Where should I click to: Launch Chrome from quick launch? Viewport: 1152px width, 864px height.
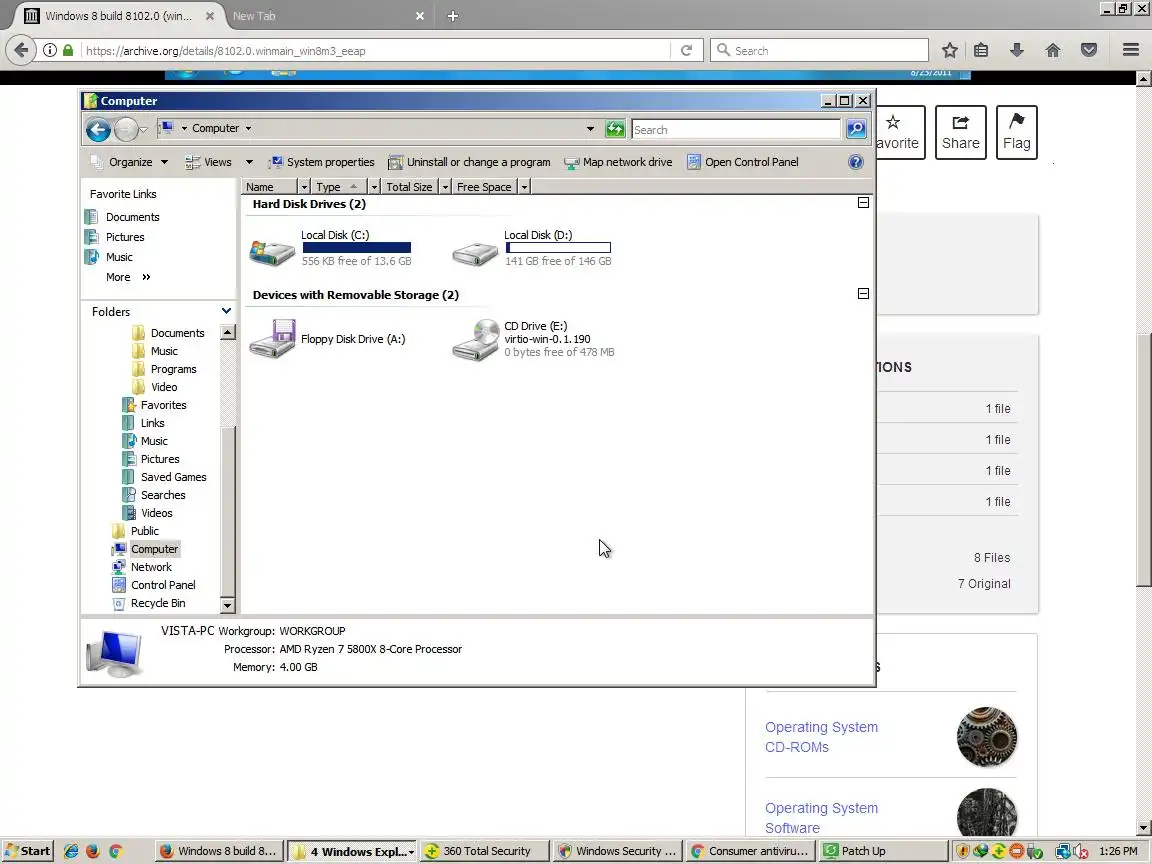(115, 851)
